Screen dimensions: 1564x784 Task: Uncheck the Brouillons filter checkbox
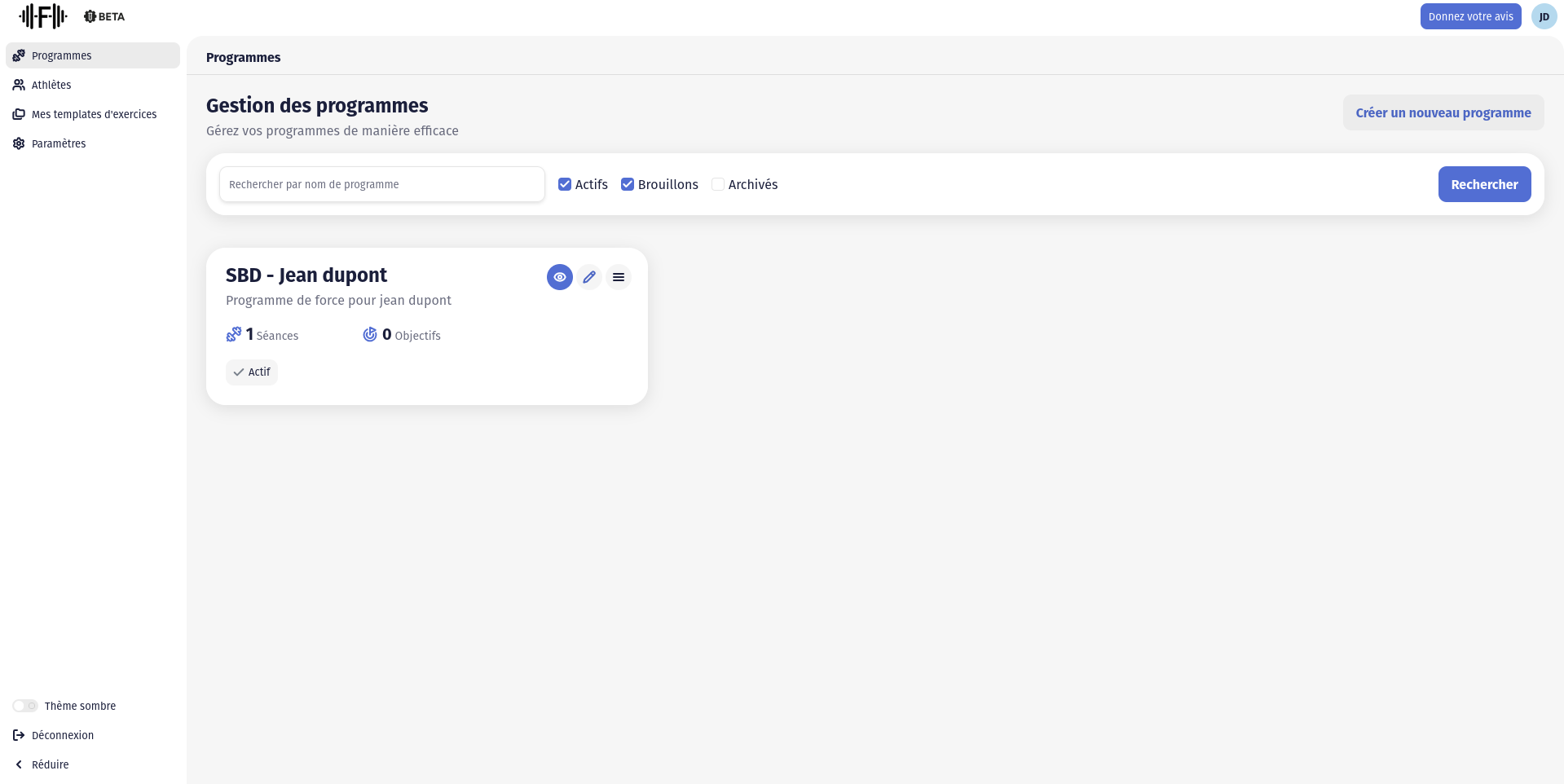628,184
